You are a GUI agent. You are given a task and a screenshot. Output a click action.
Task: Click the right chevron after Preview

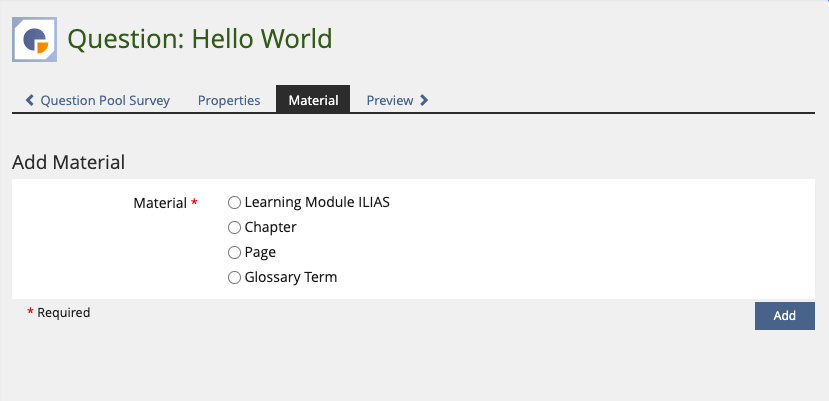pyautogui.click(x=424, y=100)
